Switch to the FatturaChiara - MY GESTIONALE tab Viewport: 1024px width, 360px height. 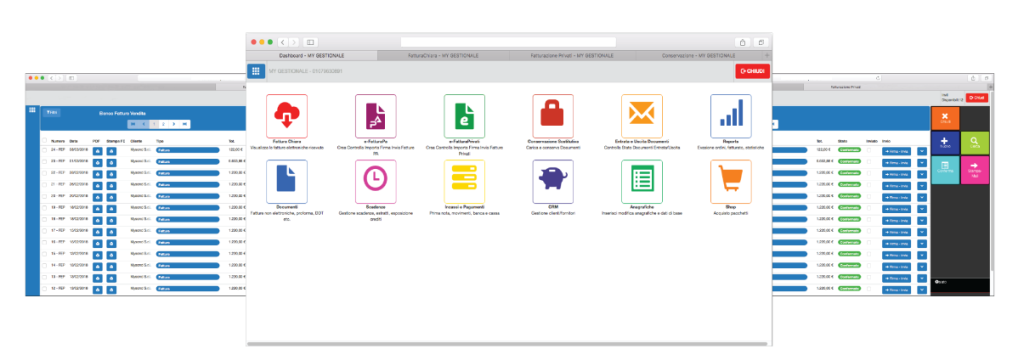pos(442,56)
